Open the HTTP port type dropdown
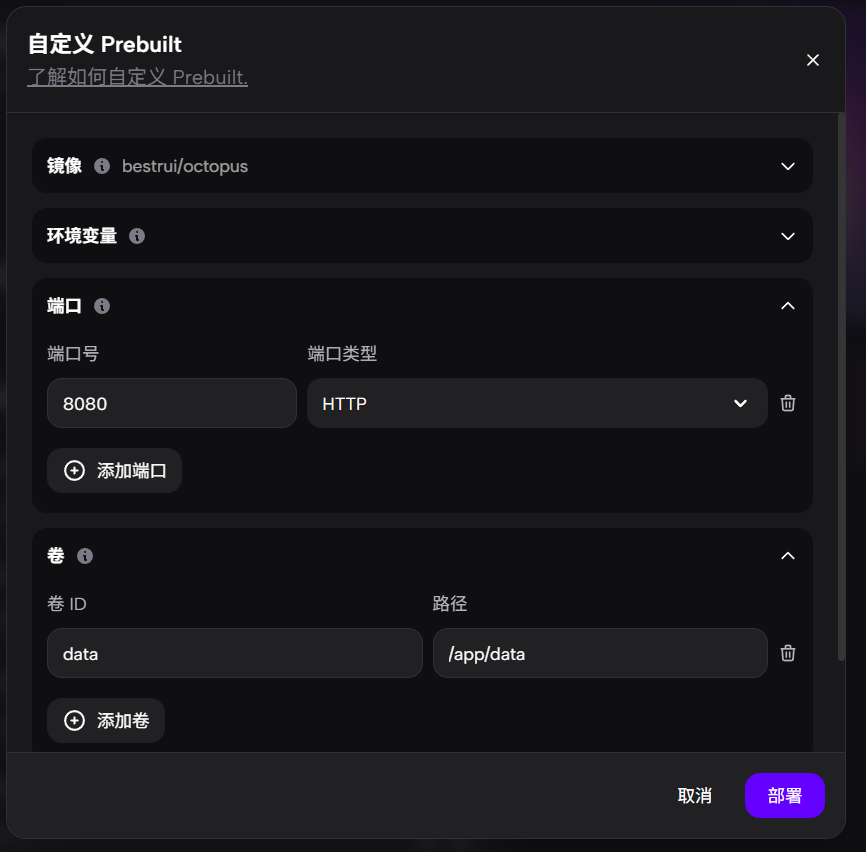 click(537, 403)
